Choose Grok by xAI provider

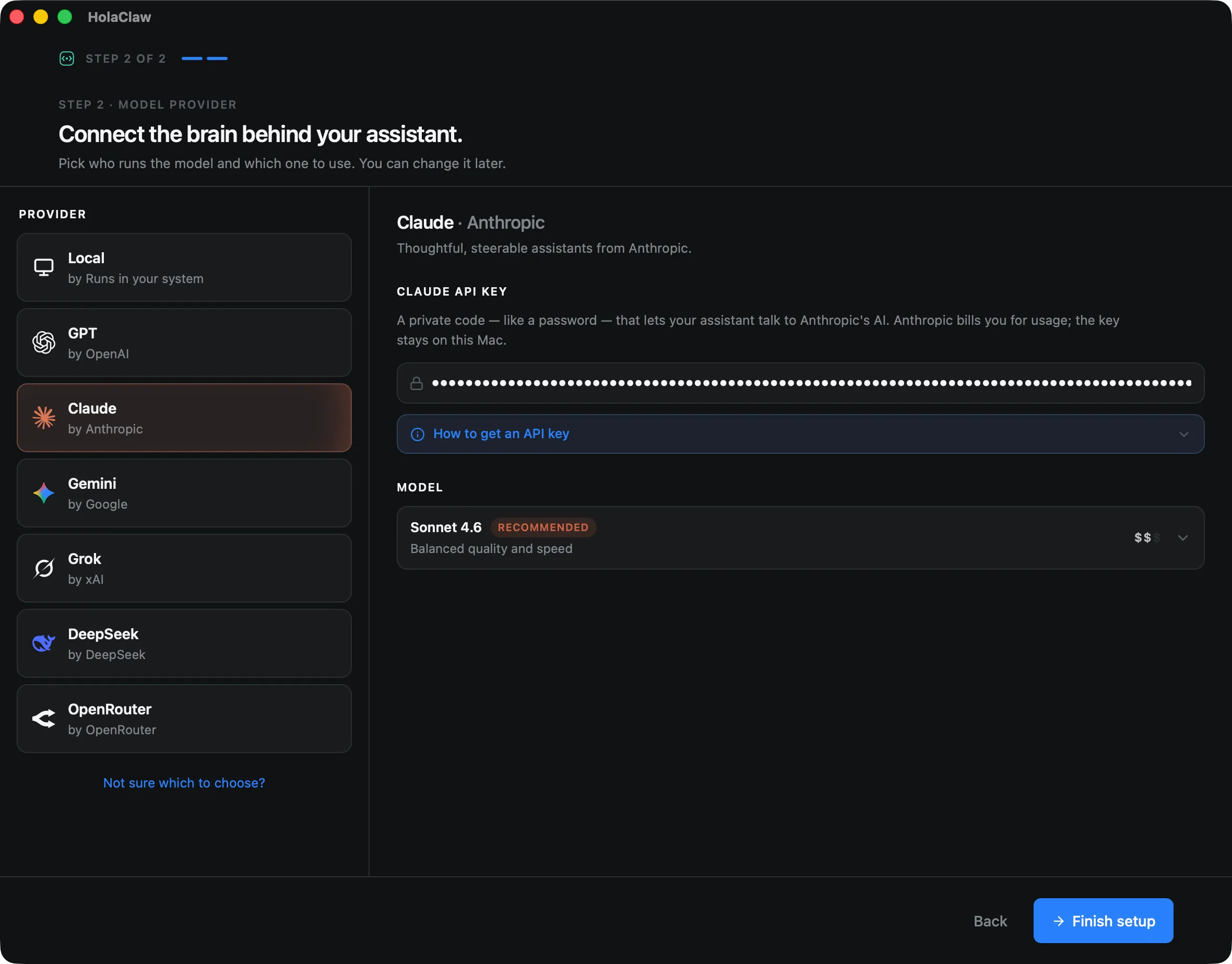coord(184,568)
